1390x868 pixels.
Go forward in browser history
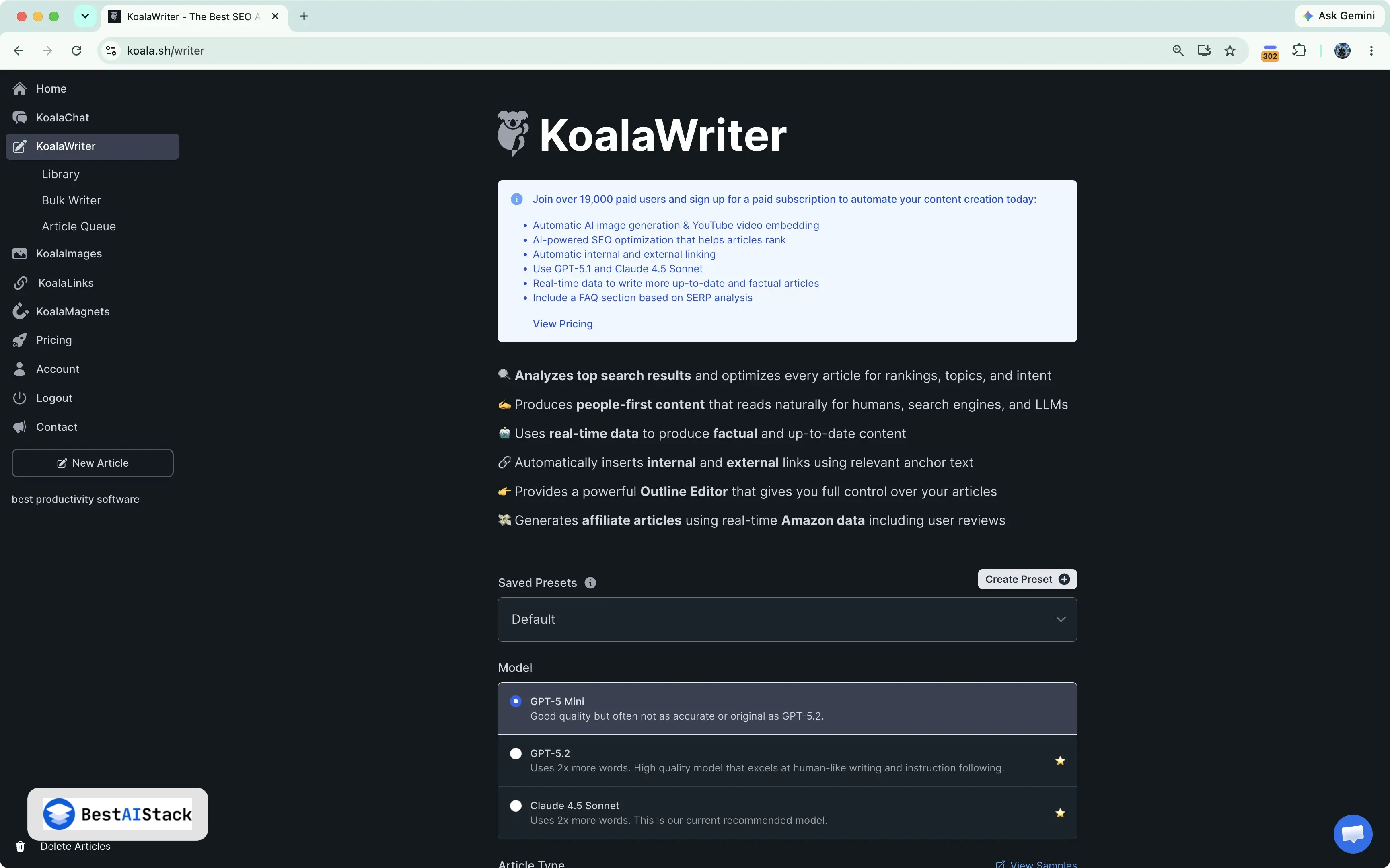click(47, 51)
